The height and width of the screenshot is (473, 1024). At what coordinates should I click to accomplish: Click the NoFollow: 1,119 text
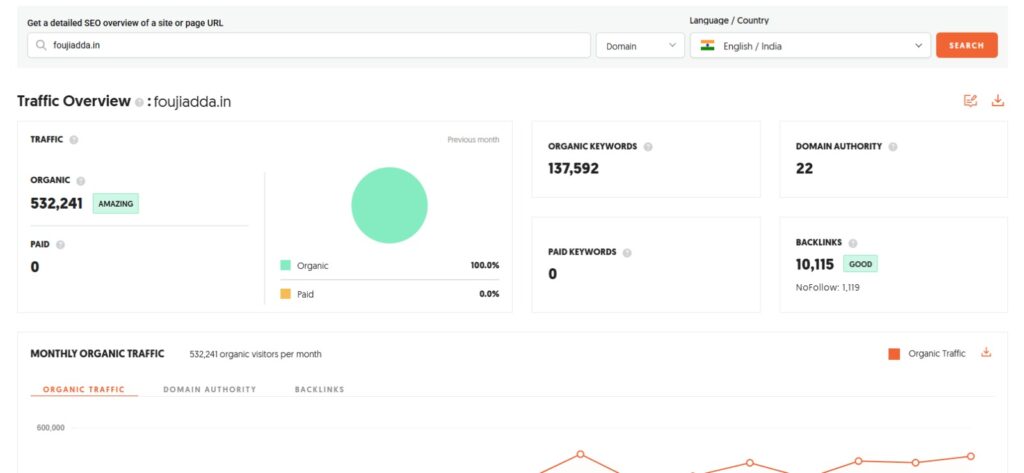(827, 287)
